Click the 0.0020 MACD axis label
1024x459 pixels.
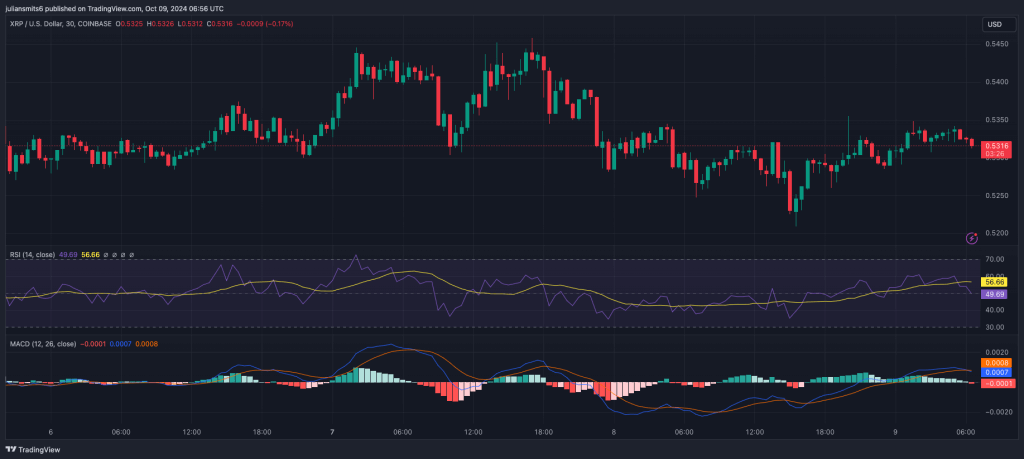(x=996, y=352)
